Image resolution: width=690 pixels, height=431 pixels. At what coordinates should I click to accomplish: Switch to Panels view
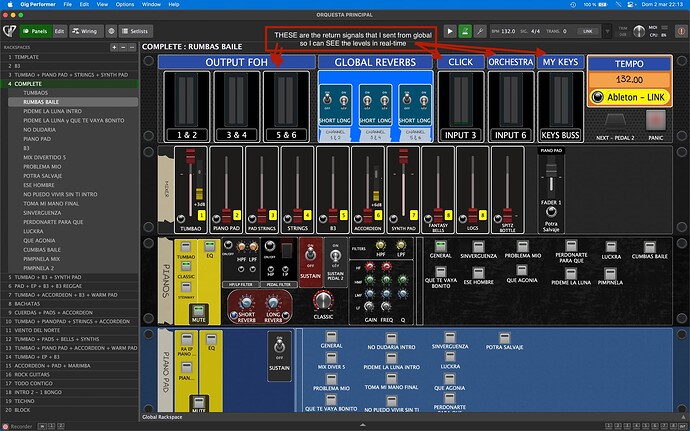[36, 31]
